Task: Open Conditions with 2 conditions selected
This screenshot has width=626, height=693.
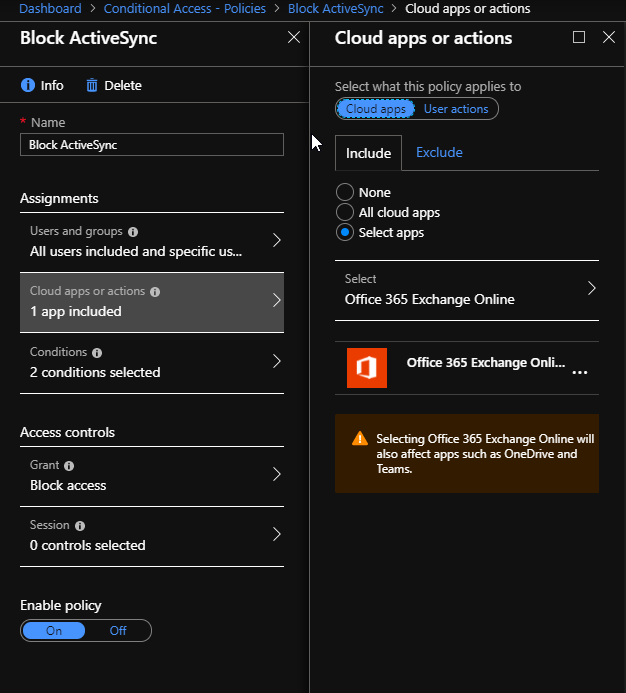Action: [152, 362]
